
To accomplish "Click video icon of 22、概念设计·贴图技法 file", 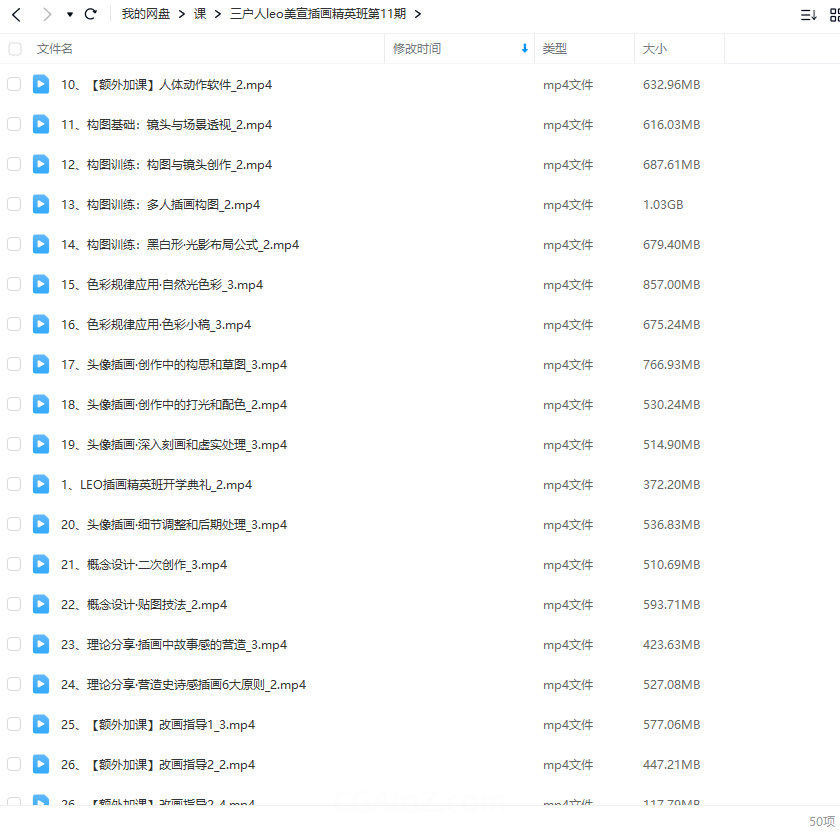I will click(41, 604).
